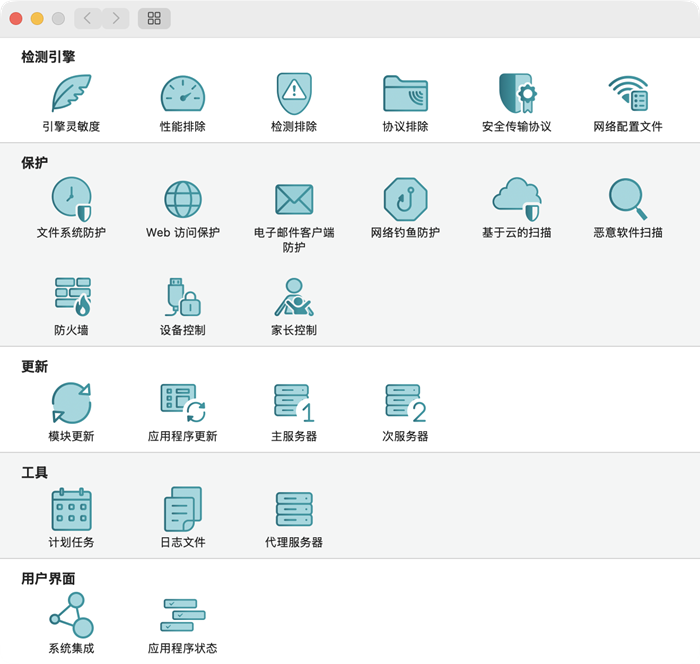The height and width of the screenshot is (664, 700).
Task: Open 模块更新 refresh icon
Action: pos(71,403)
